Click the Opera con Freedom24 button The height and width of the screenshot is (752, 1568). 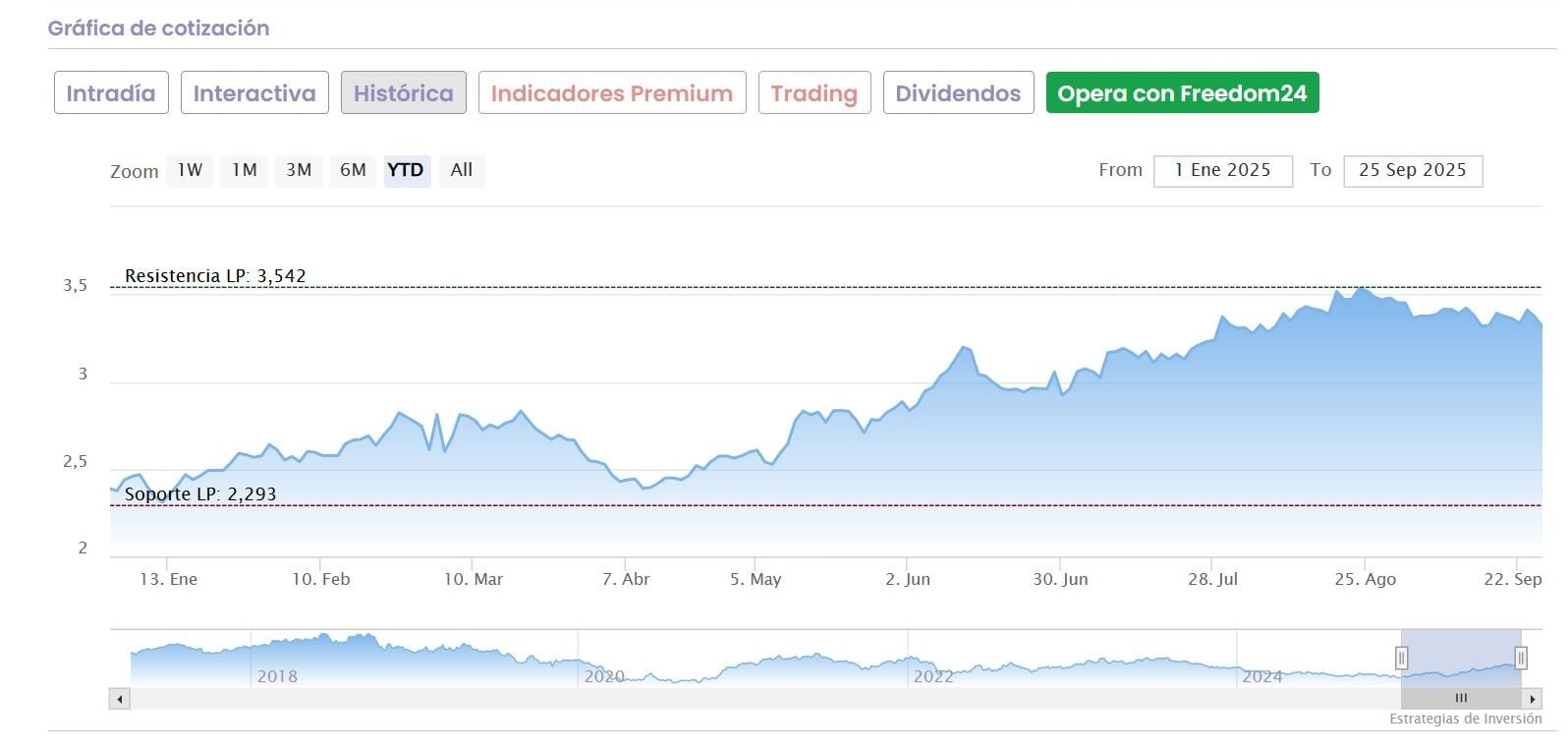click(1182, 93)
